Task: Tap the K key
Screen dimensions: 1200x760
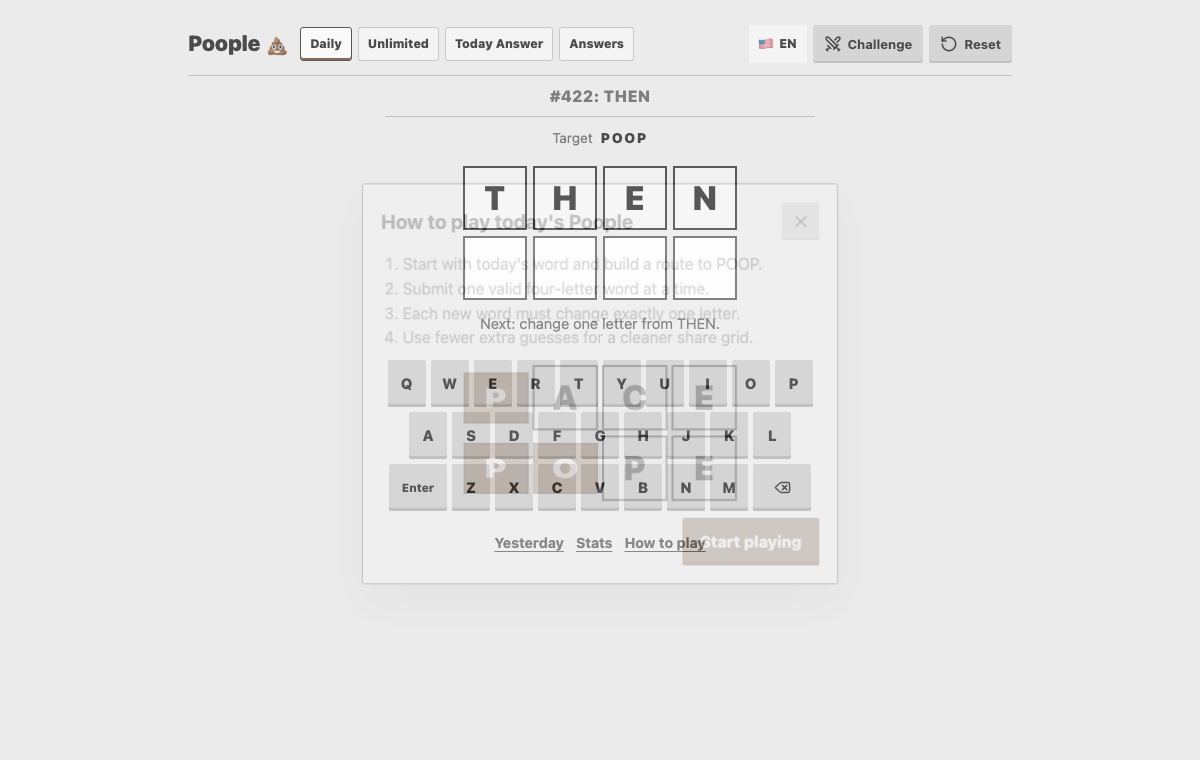Action: [729, 435]
